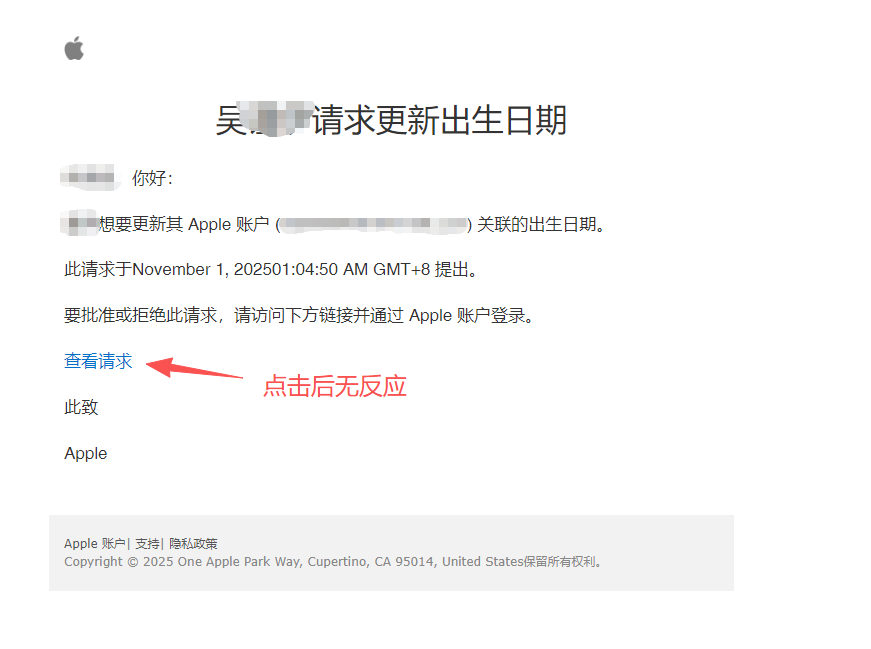Click the Apple signature below 此致
The image size is (871, 649).
tap(86, 453)
